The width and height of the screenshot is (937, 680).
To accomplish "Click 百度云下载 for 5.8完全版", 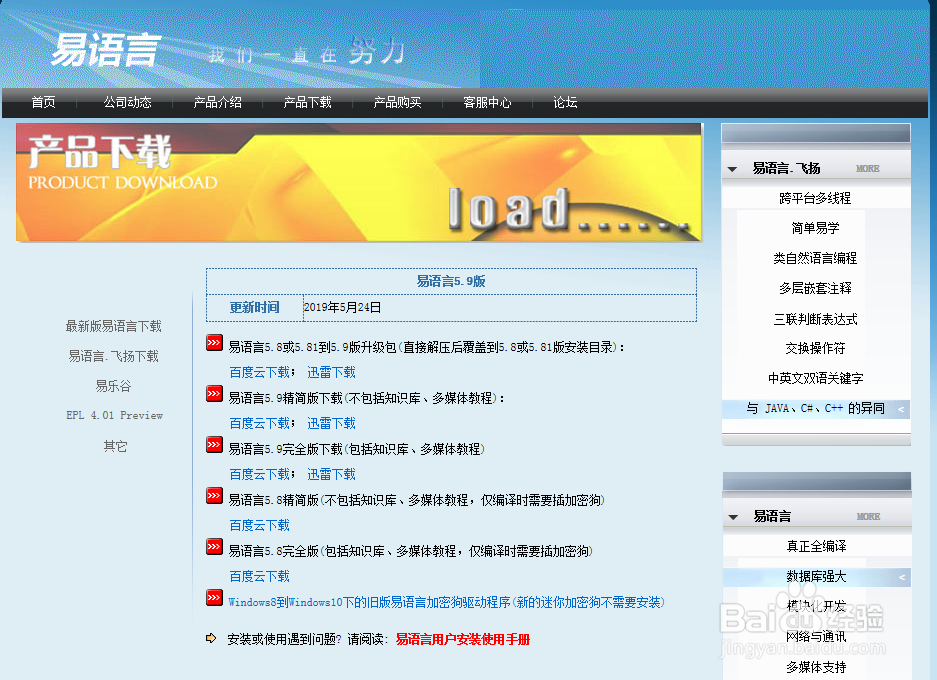I will tap(259, 576).
